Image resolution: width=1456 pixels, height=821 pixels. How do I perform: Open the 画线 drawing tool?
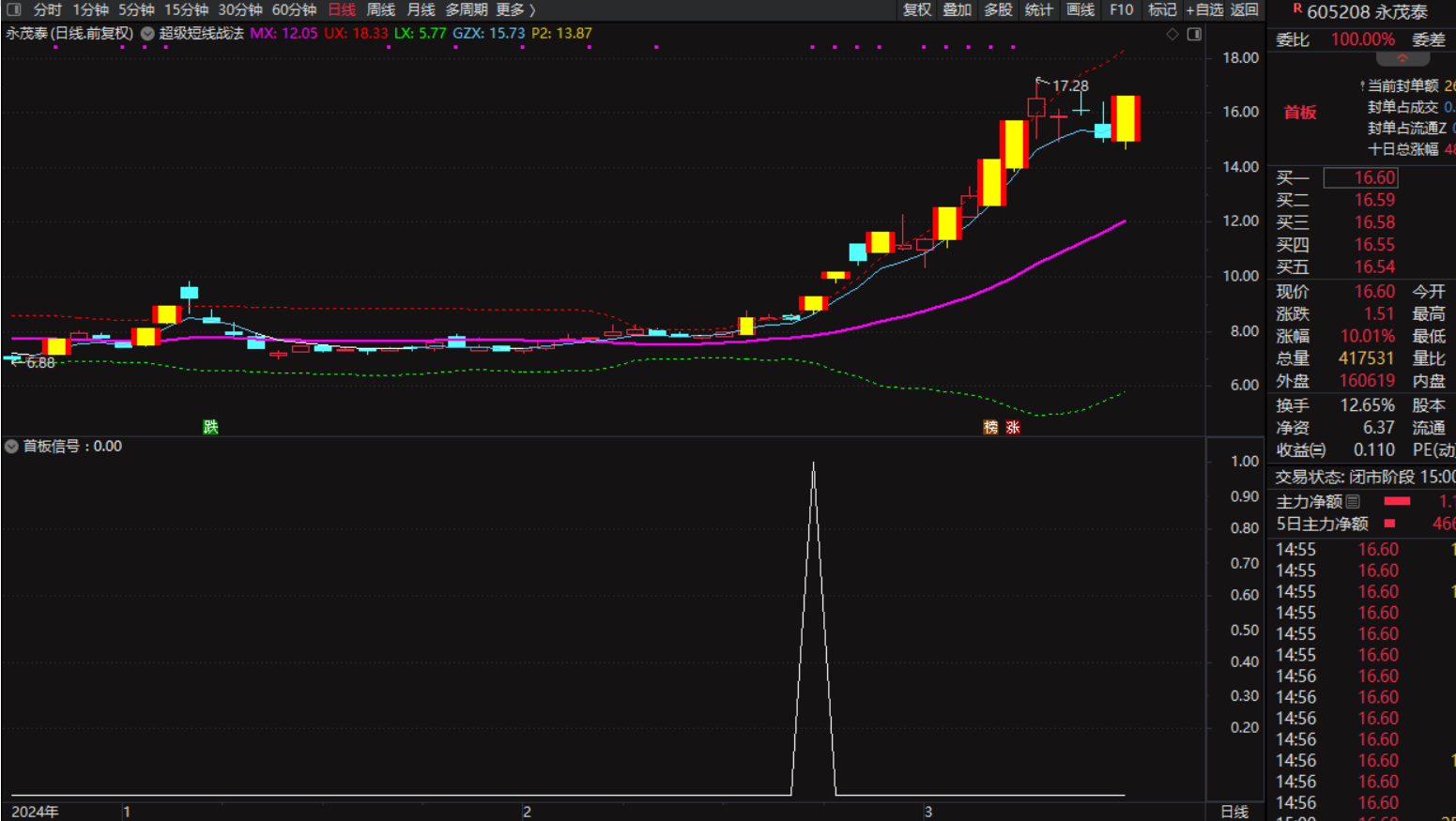(x=1081, y=9)
